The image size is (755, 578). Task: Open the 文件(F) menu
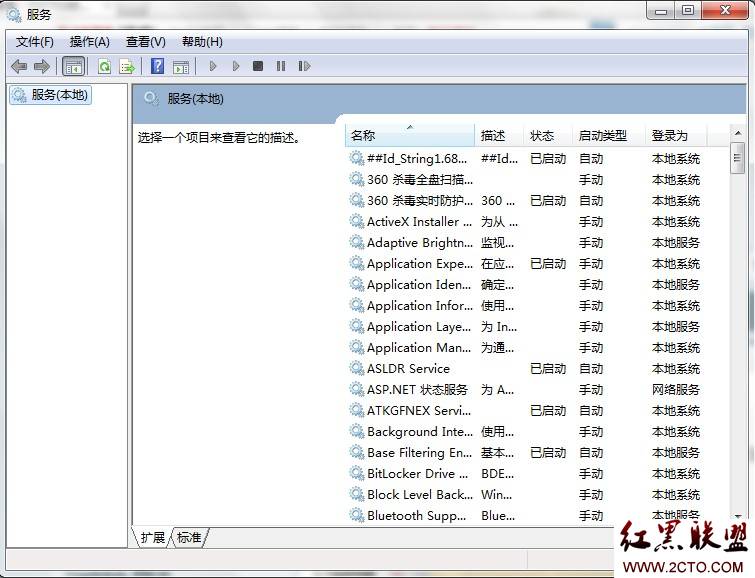click(34, 42)
